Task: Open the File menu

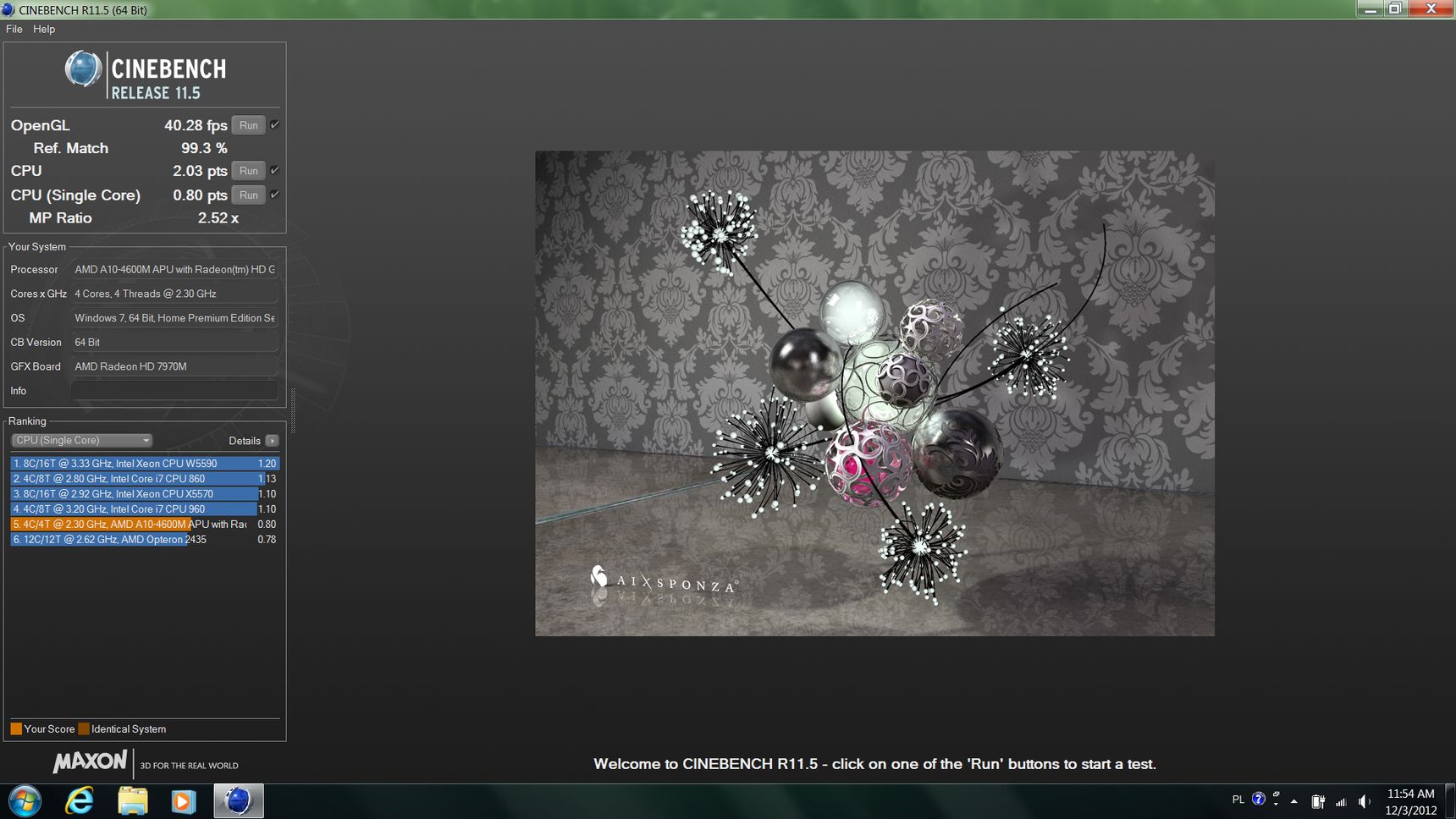Action: [x=14, y=29]
